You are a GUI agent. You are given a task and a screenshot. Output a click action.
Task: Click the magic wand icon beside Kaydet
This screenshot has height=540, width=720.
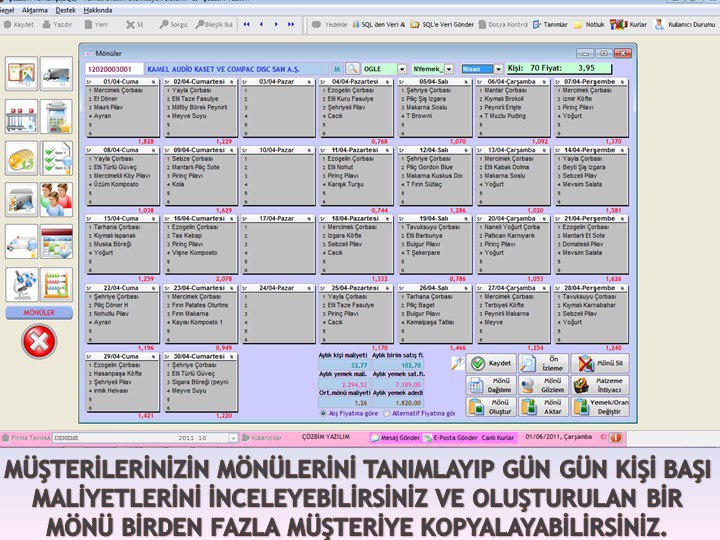(x=456, y=364)
